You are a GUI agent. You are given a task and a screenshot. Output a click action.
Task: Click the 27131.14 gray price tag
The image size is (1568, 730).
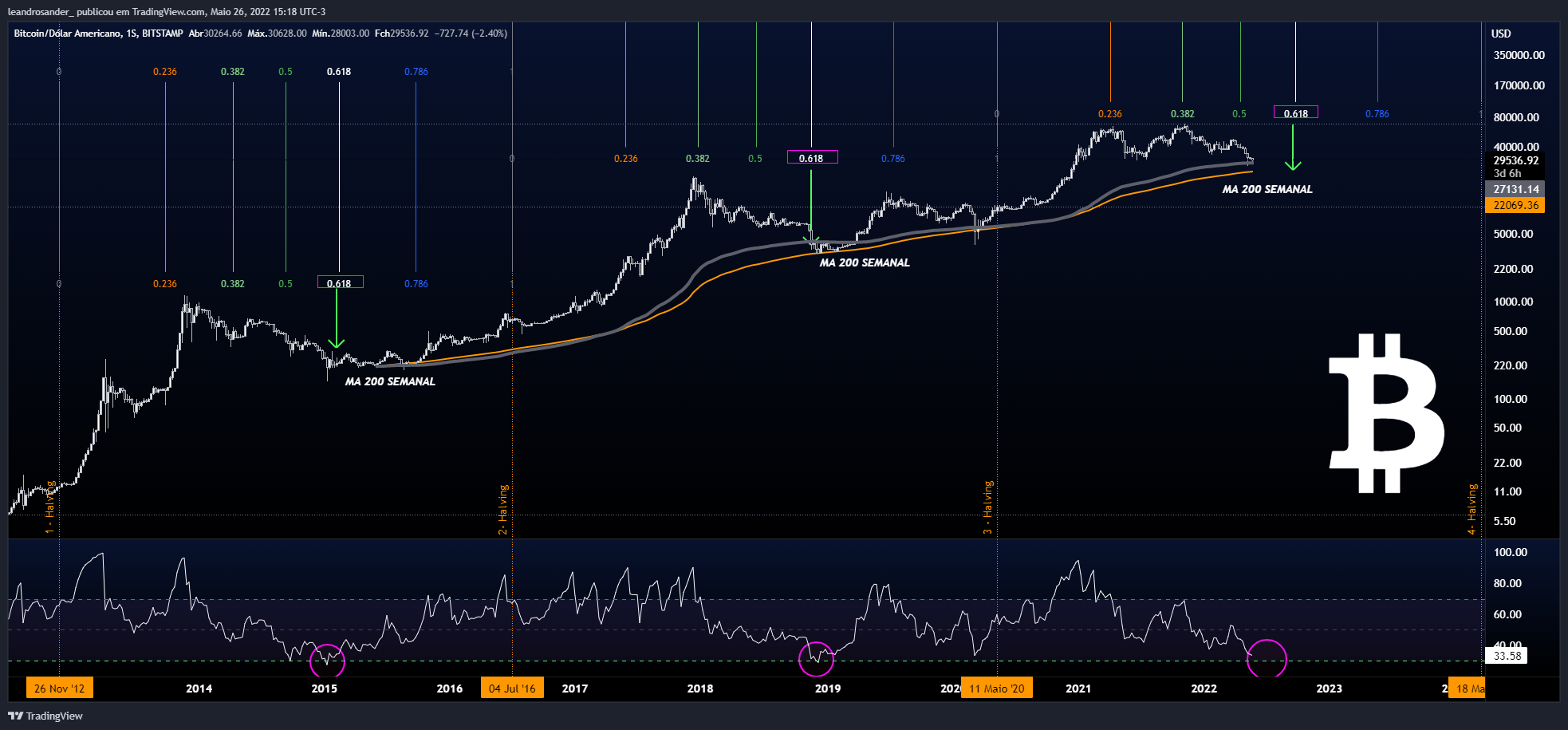pos(1515,189)
